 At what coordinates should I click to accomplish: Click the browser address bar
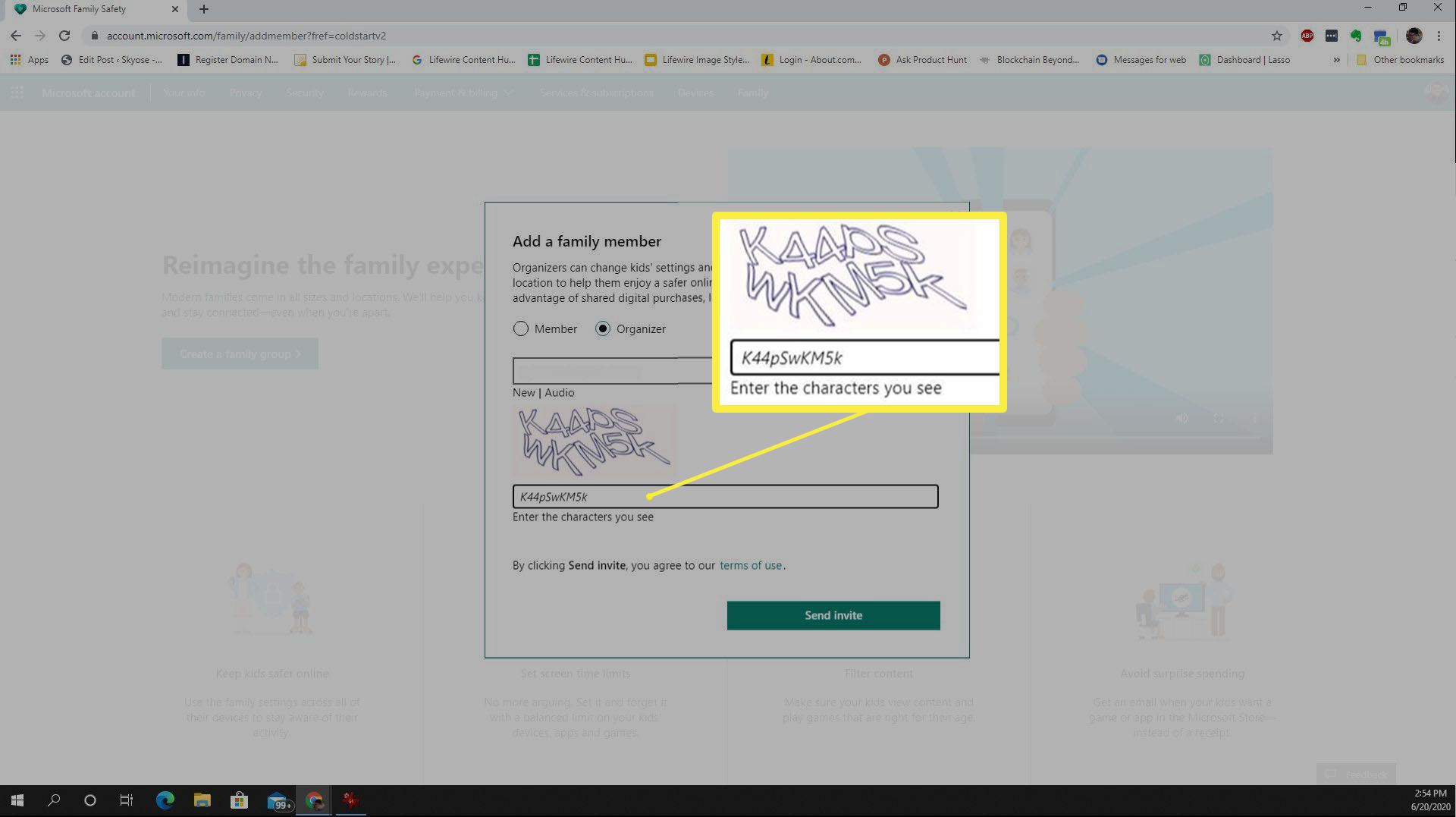tap(675, 36)
